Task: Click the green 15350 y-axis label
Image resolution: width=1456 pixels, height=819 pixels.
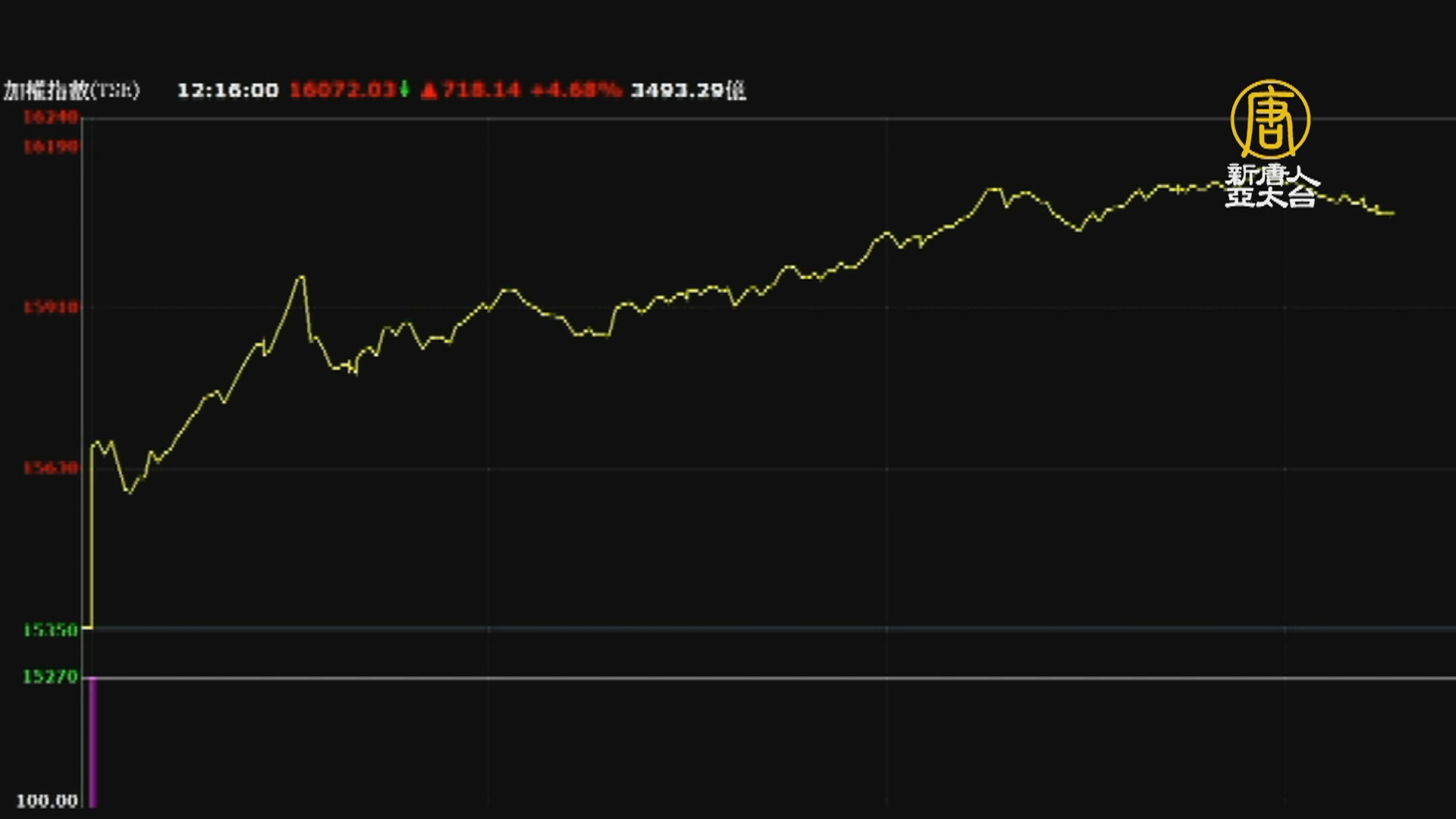Action: point(50,630)
